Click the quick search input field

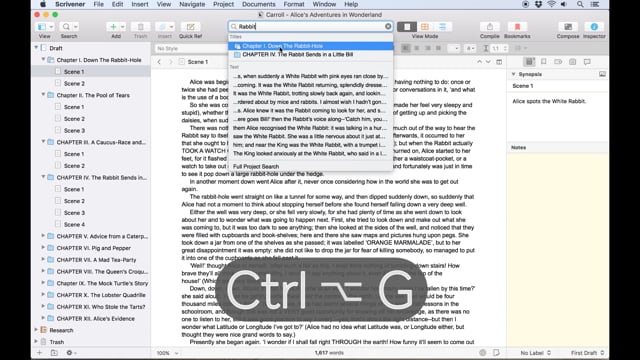[310, 27]
